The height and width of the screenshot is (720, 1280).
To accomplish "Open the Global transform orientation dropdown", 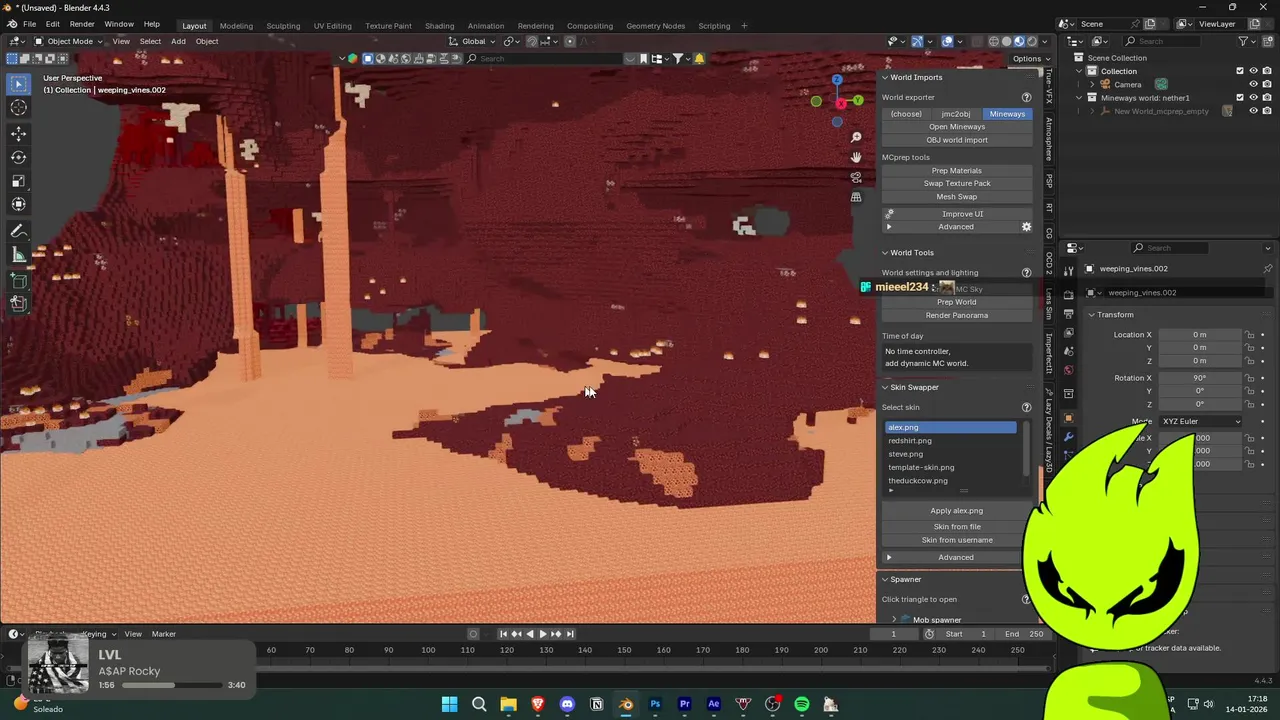I will tap(472, 41).
